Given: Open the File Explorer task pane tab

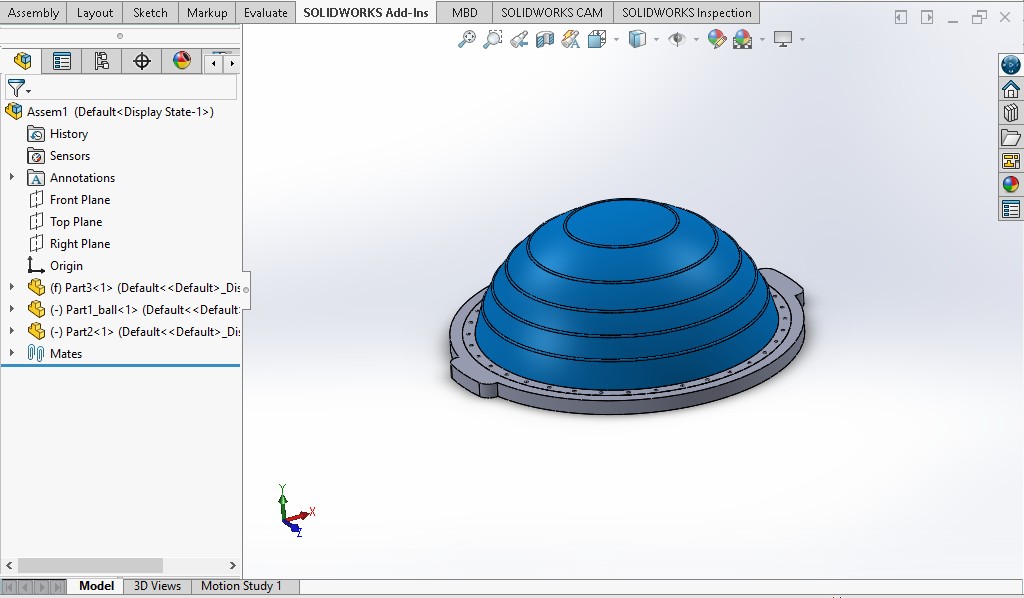Looking at the screenshot, I should [x=1010, y=137].
